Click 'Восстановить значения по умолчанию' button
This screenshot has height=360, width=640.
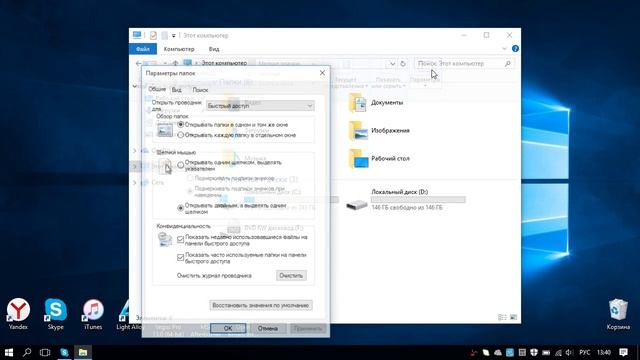click(261, 305)
